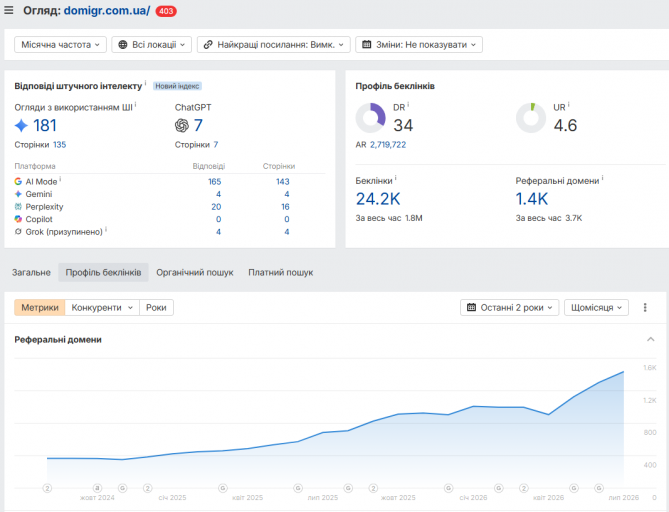
Task: Click the three-dot chart options icon
Action: (x=645, y=307)
